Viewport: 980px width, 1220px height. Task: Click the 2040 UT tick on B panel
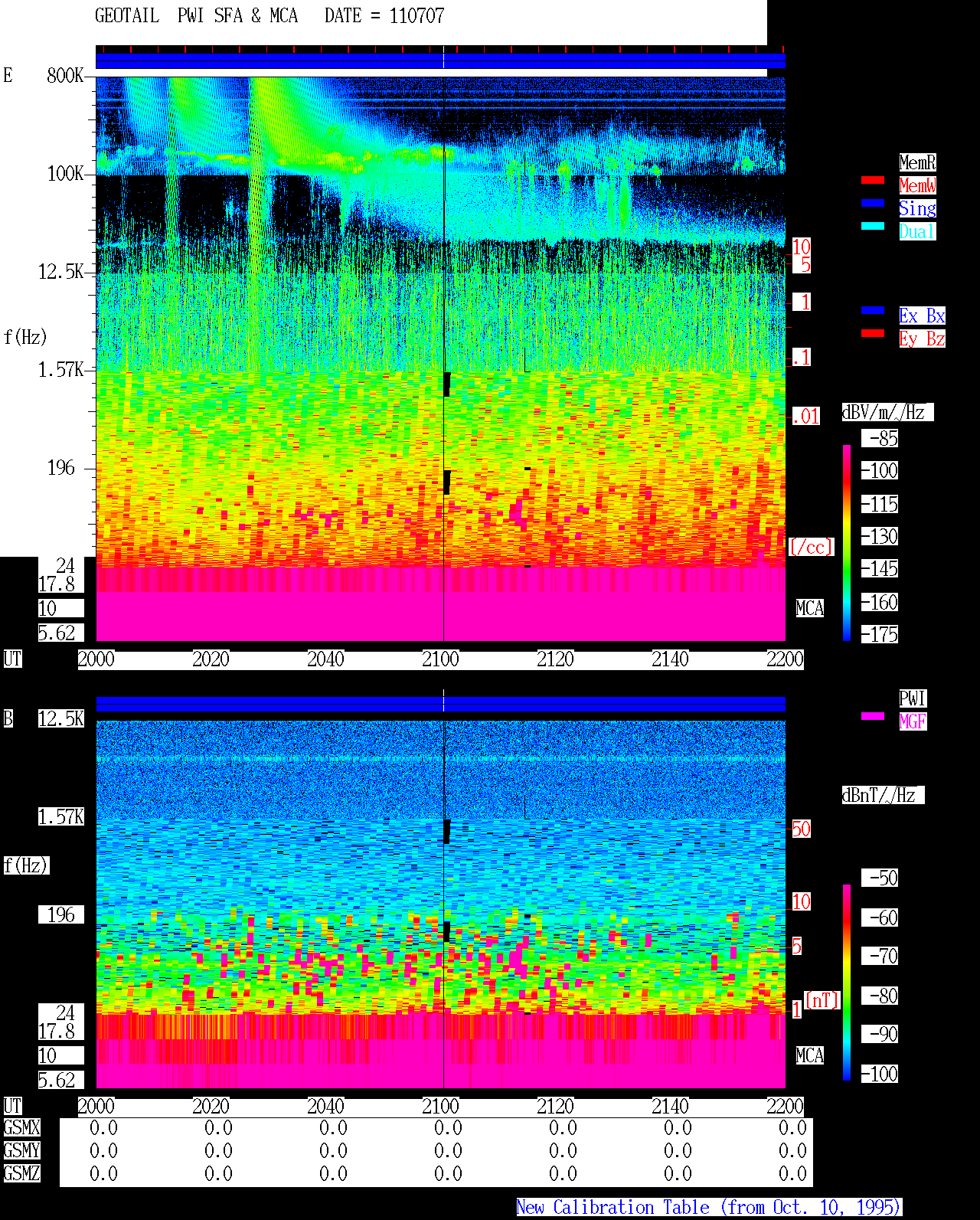325,1107
